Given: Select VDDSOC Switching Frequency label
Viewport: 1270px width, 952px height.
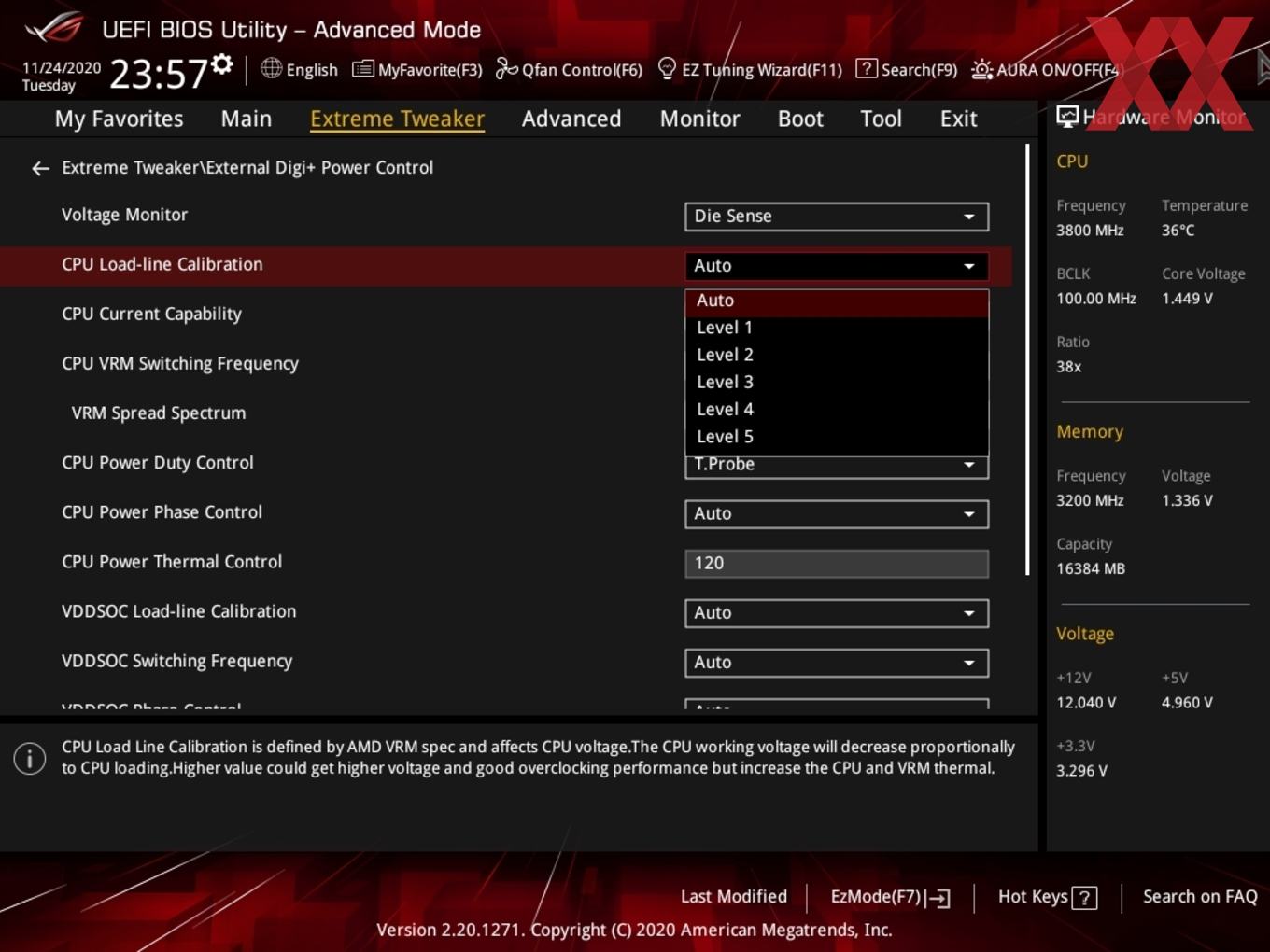Looking at the screenshot, I should (x=176, y=662).
